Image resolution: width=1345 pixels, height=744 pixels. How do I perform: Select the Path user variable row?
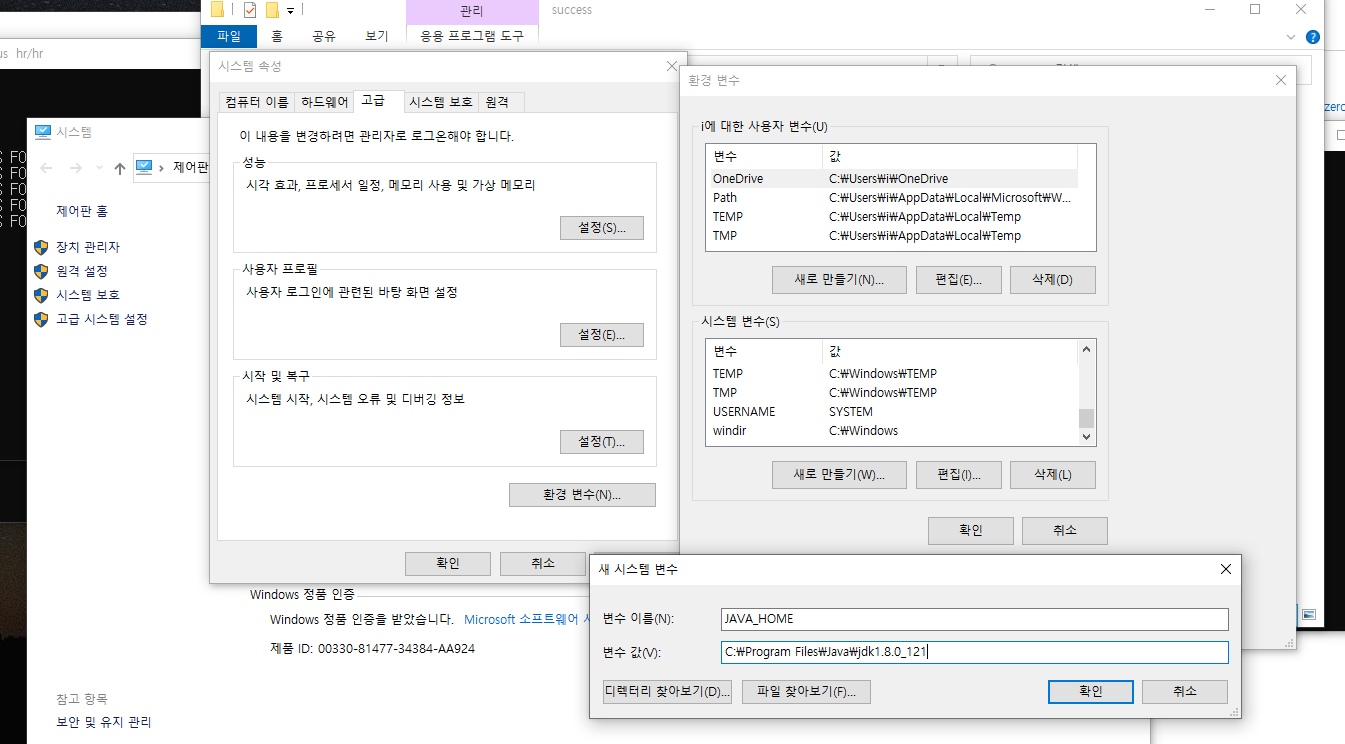(x=892, y=197)
